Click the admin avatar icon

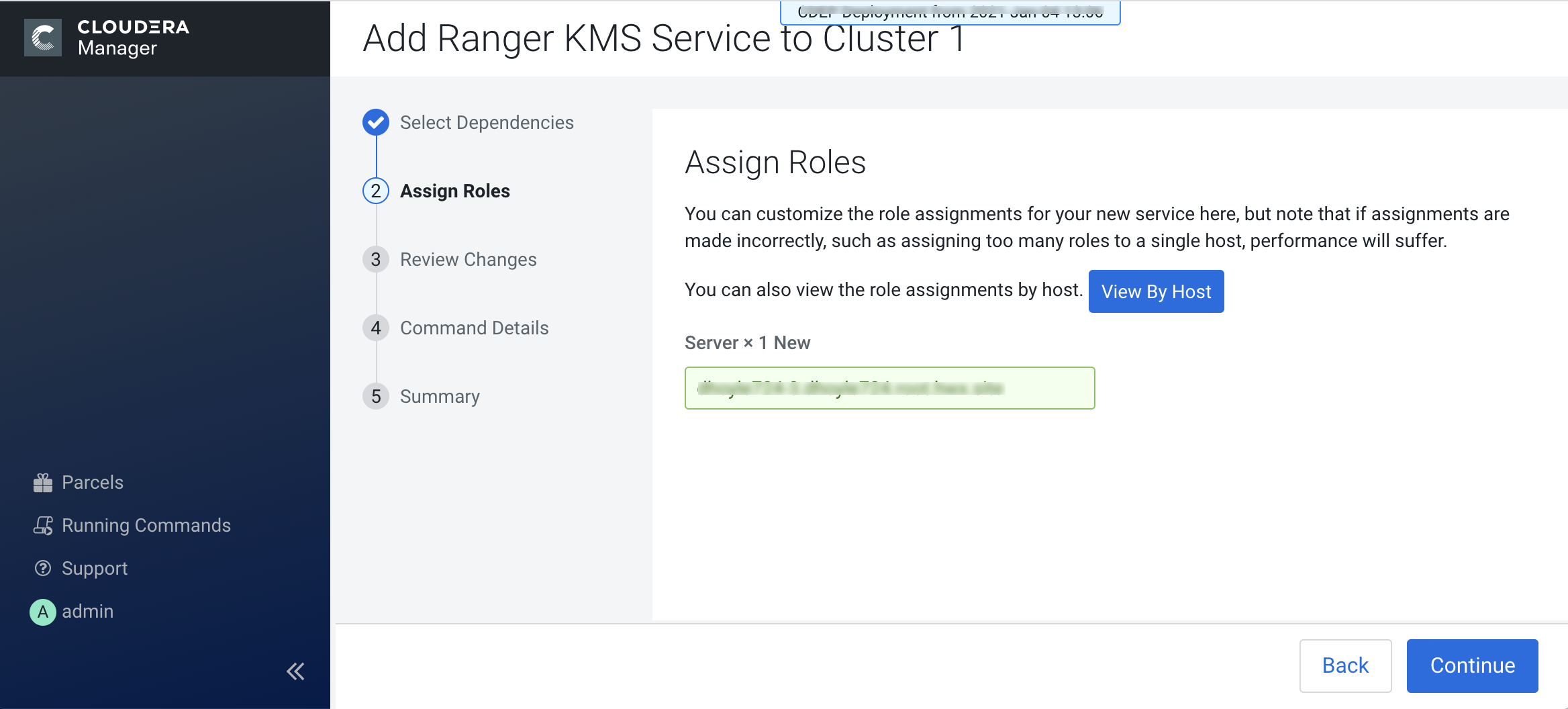(x=43, y=612)
